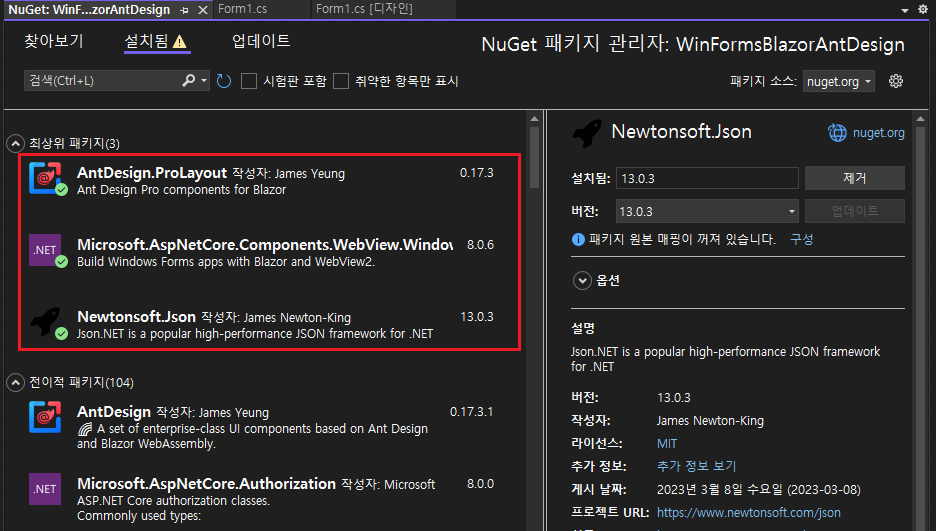The image size is (936, 531).
Task: Select the NuGet: WinF...zorAntDesign tab
Action: coord(90,10)
